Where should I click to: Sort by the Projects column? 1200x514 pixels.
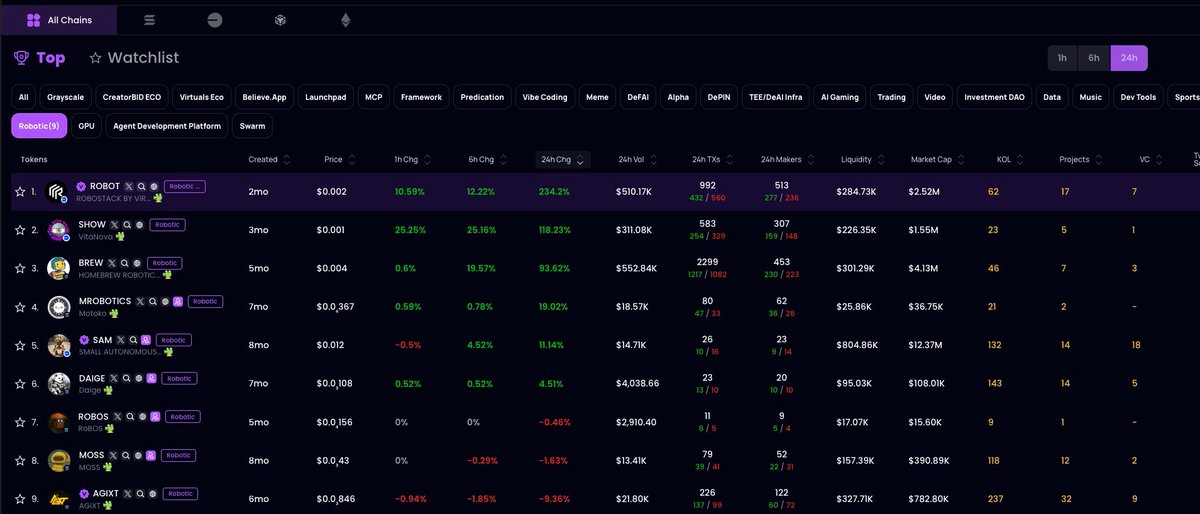point(1079,159)
